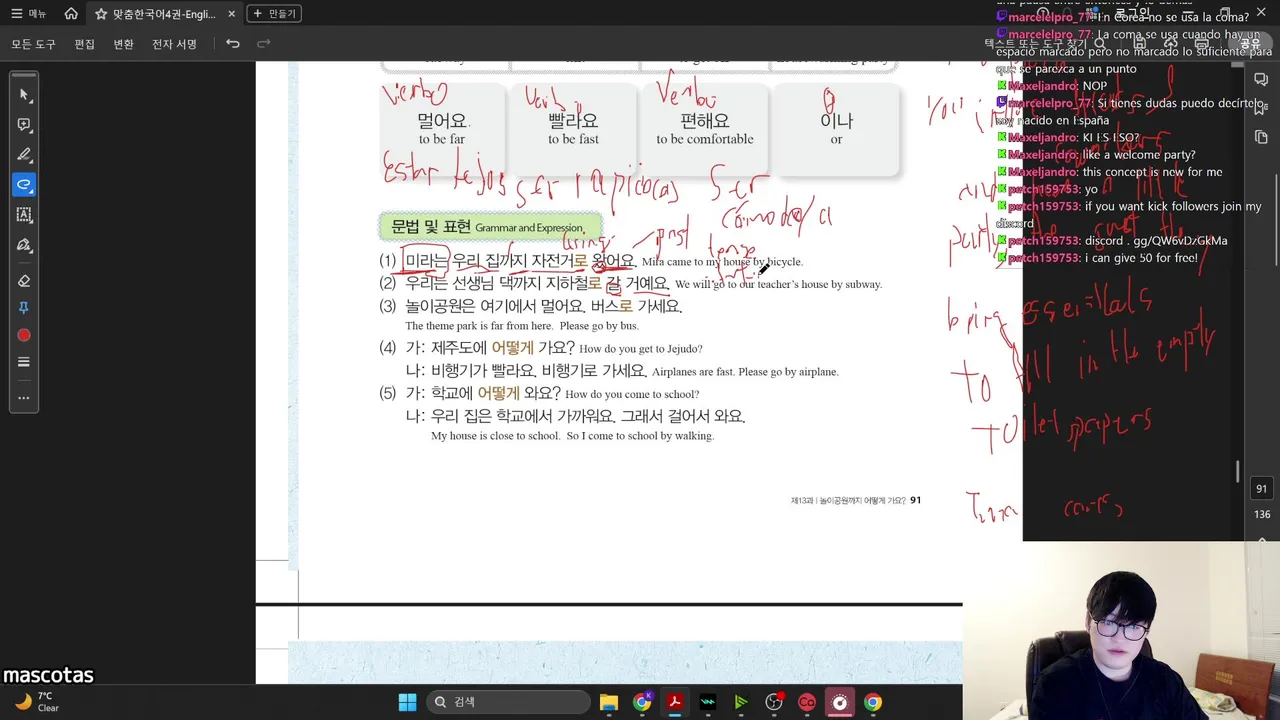Select the sign fountain pen tool
The width and height of the screenshot is (1280, 720).
coord(24,245)
